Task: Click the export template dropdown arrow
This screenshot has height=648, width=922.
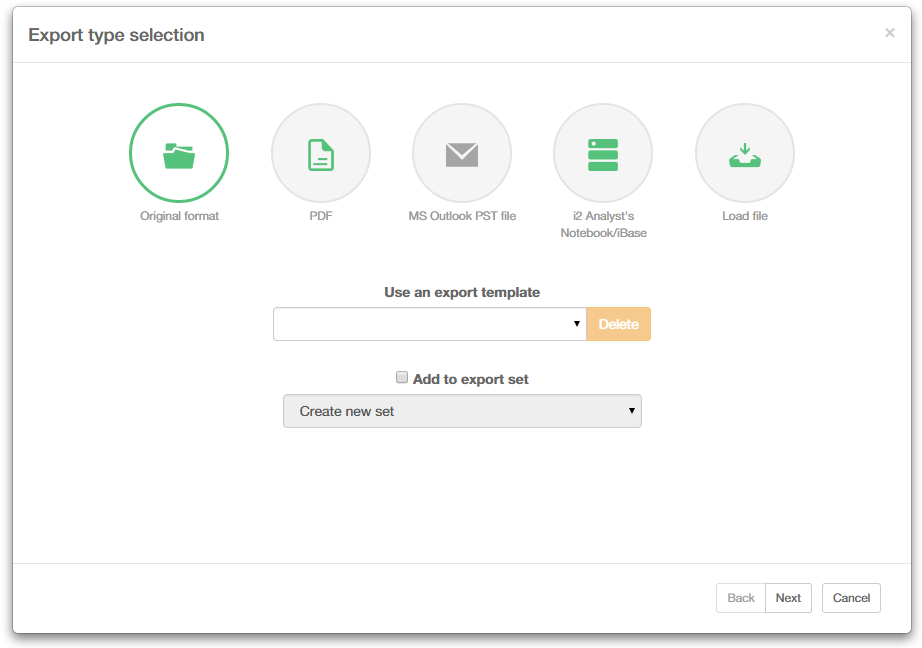Action: 577,323
